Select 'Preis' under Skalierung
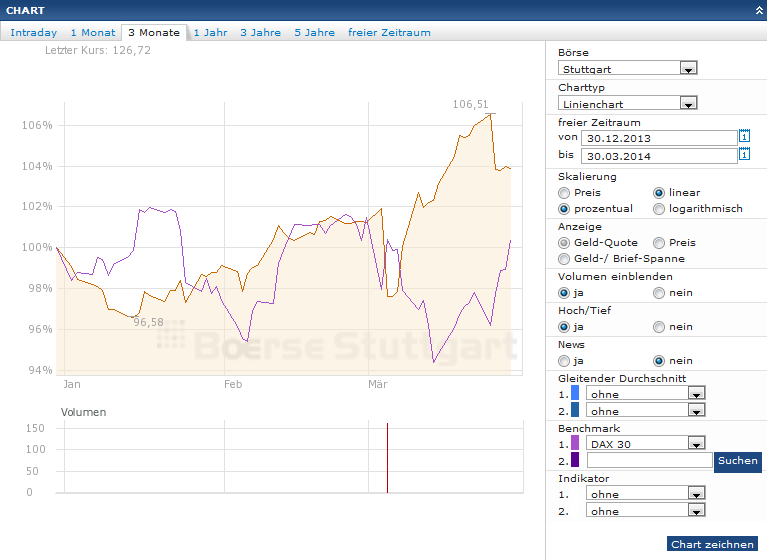This screenshot has width=767, height=560. coord(565,193)
